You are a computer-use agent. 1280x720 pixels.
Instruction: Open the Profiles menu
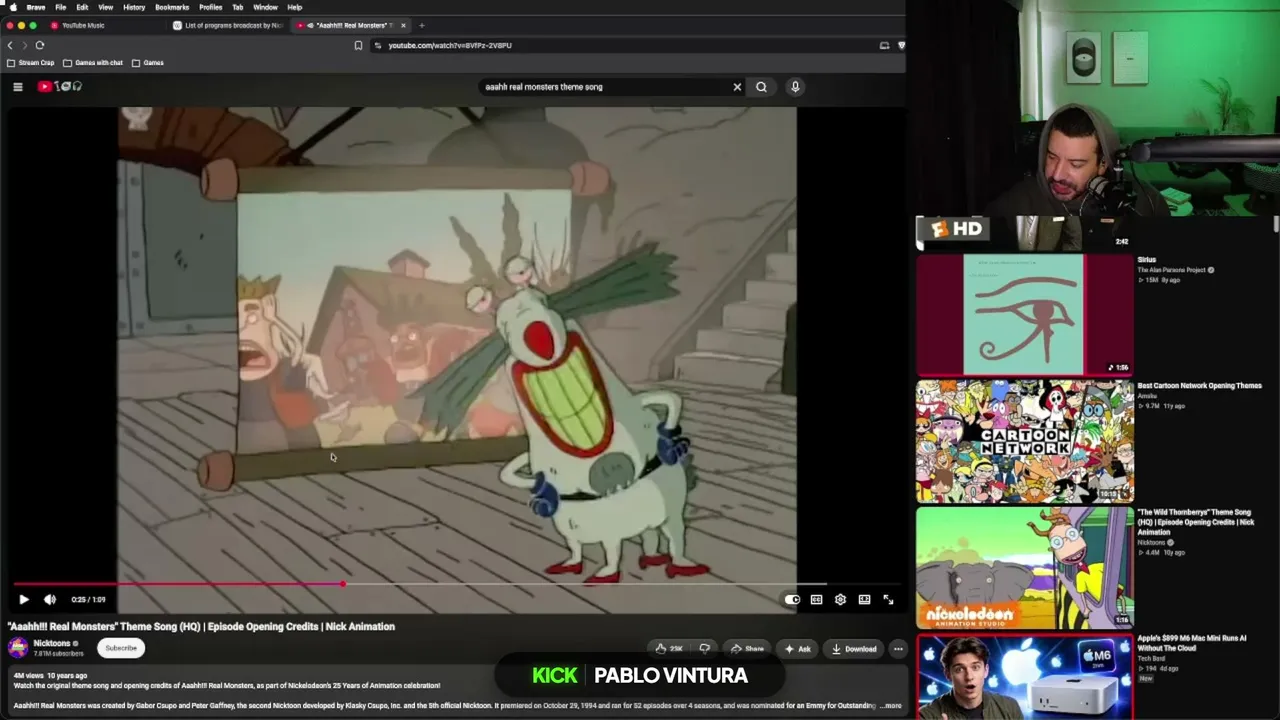tap(211, 7)
